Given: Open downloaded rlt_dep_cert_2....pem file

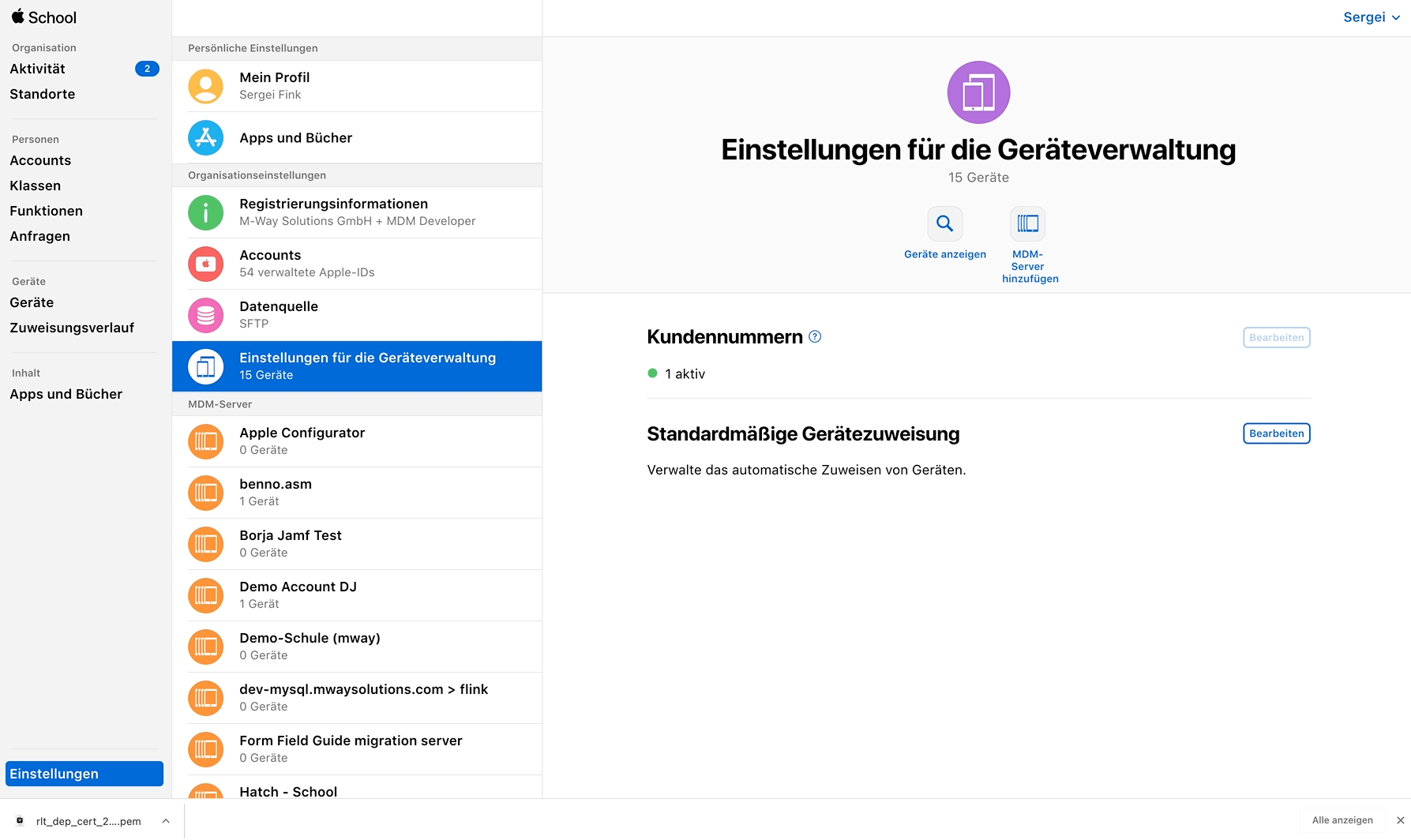Looking at the screenshot, I should point(88,821).
